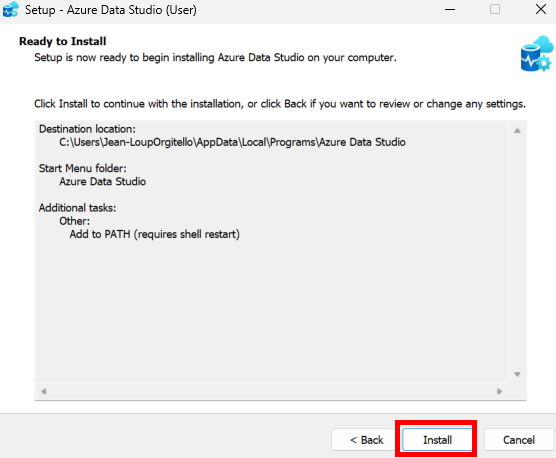This screenshot has height=458, width=556.
Task: Click the Additional tasks label
Action: click(78, 208)
